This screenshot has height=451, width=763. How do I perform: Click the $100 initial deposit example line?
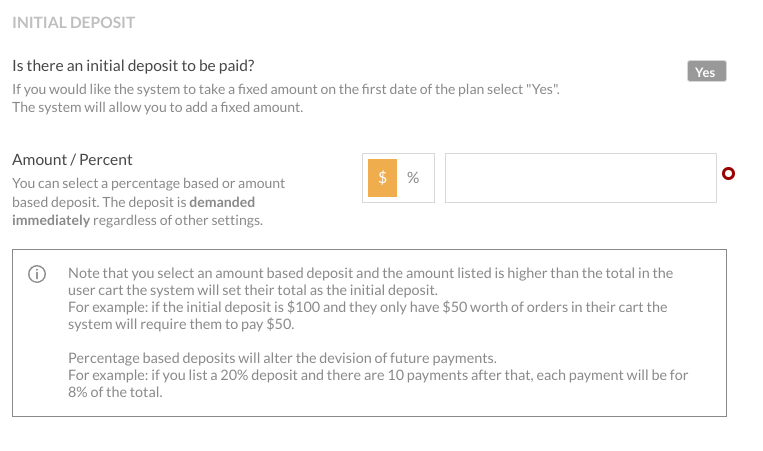click(367, 307)
